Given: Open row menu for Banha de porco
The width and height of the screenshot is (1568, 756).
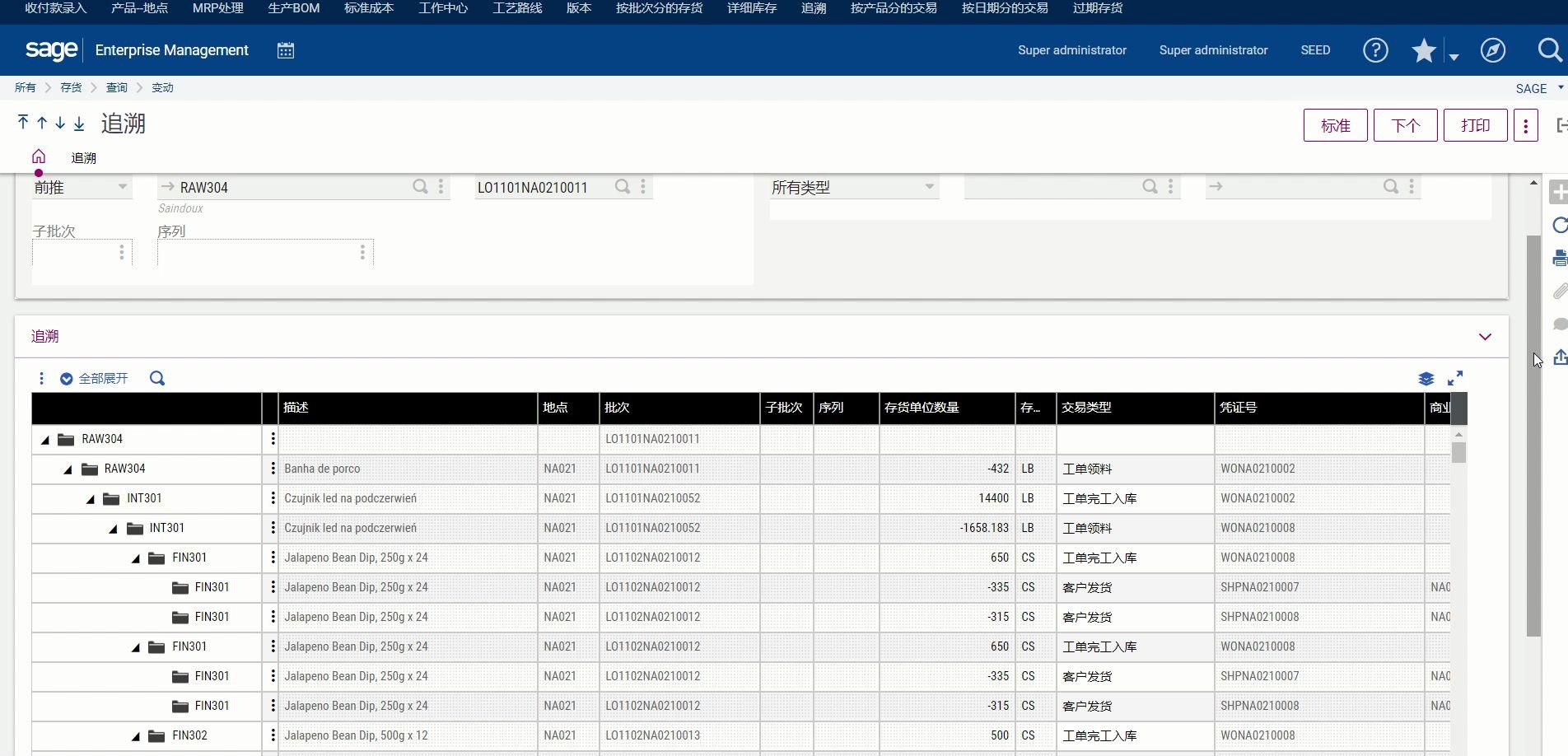Looking at the screenshot, I should [273, 469].
